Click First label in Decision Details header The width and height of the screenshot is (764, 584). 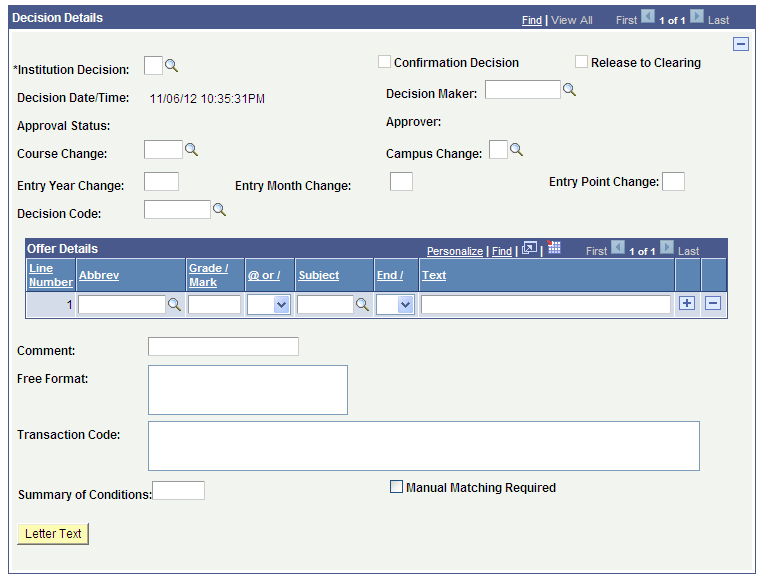pos(626,20)
